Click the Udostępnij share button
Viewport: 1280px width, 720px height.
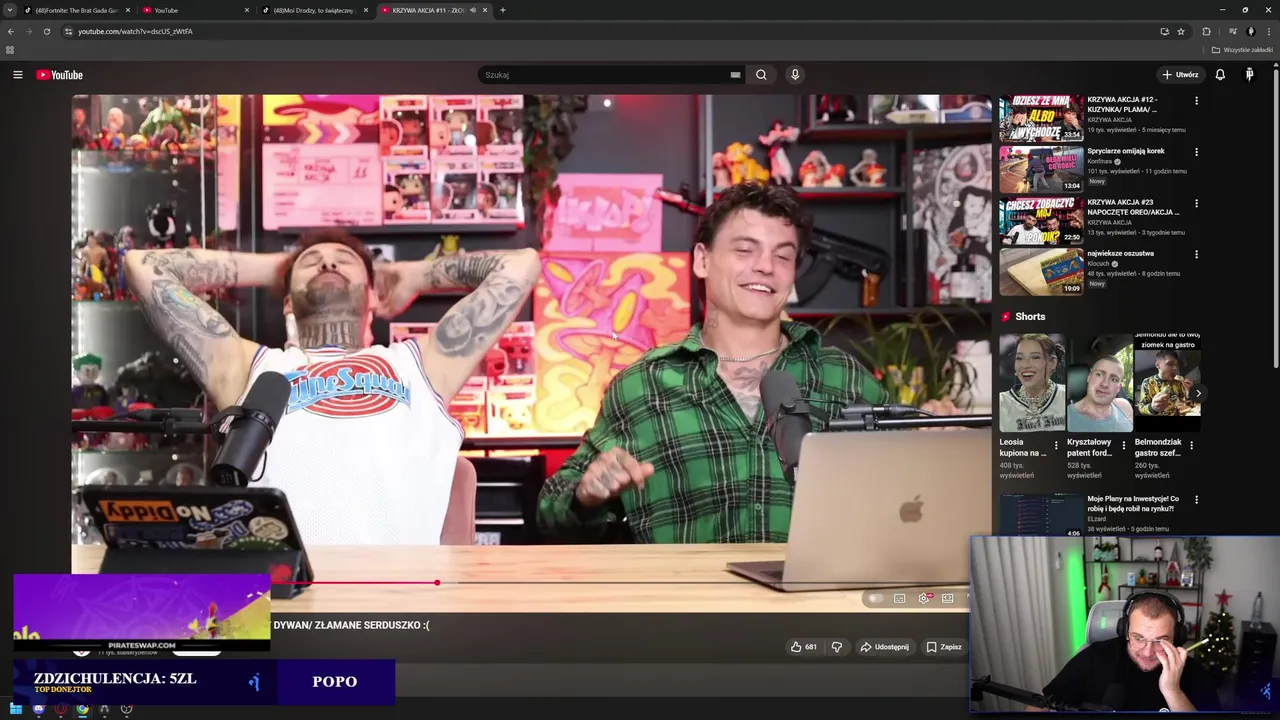885,647
